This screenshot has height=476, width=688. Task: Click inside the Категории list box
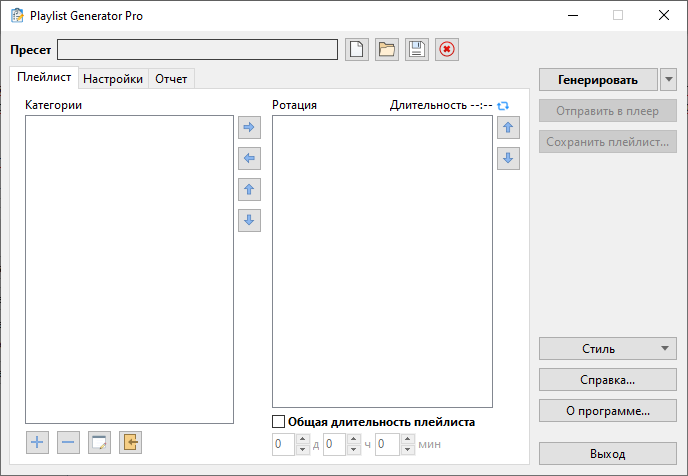click(x=129, y=269)
